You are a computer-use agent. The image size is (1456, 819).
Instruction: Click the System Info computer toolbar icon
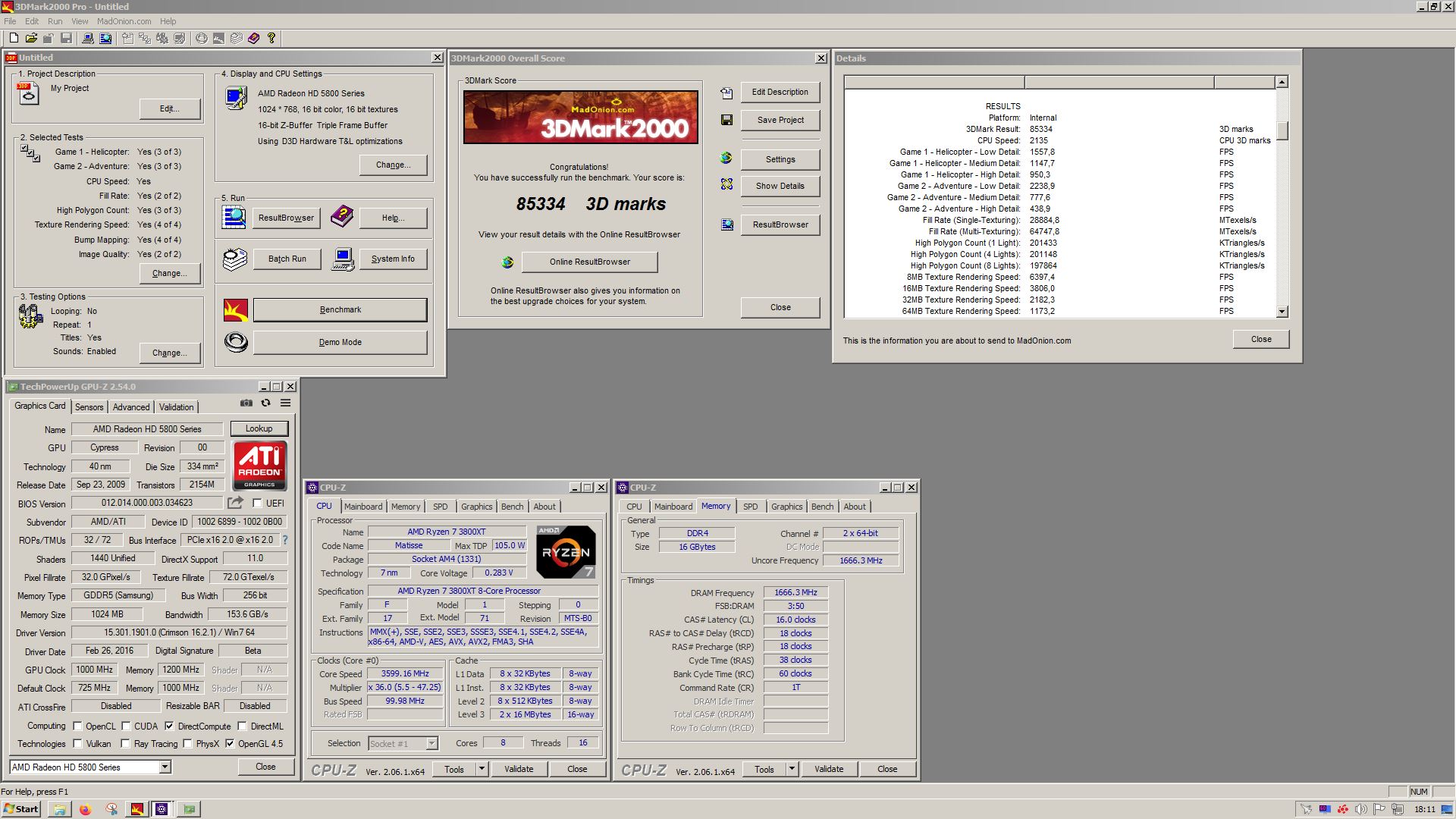click(x=88, y=38)
